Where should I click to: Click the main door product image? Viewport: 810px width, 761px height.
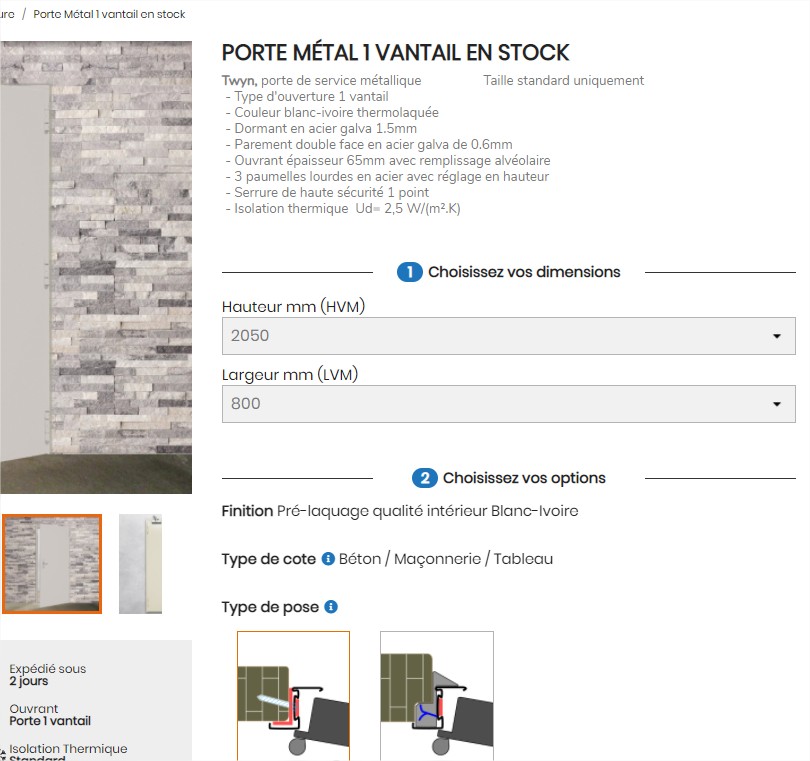(x=96, y=267)
